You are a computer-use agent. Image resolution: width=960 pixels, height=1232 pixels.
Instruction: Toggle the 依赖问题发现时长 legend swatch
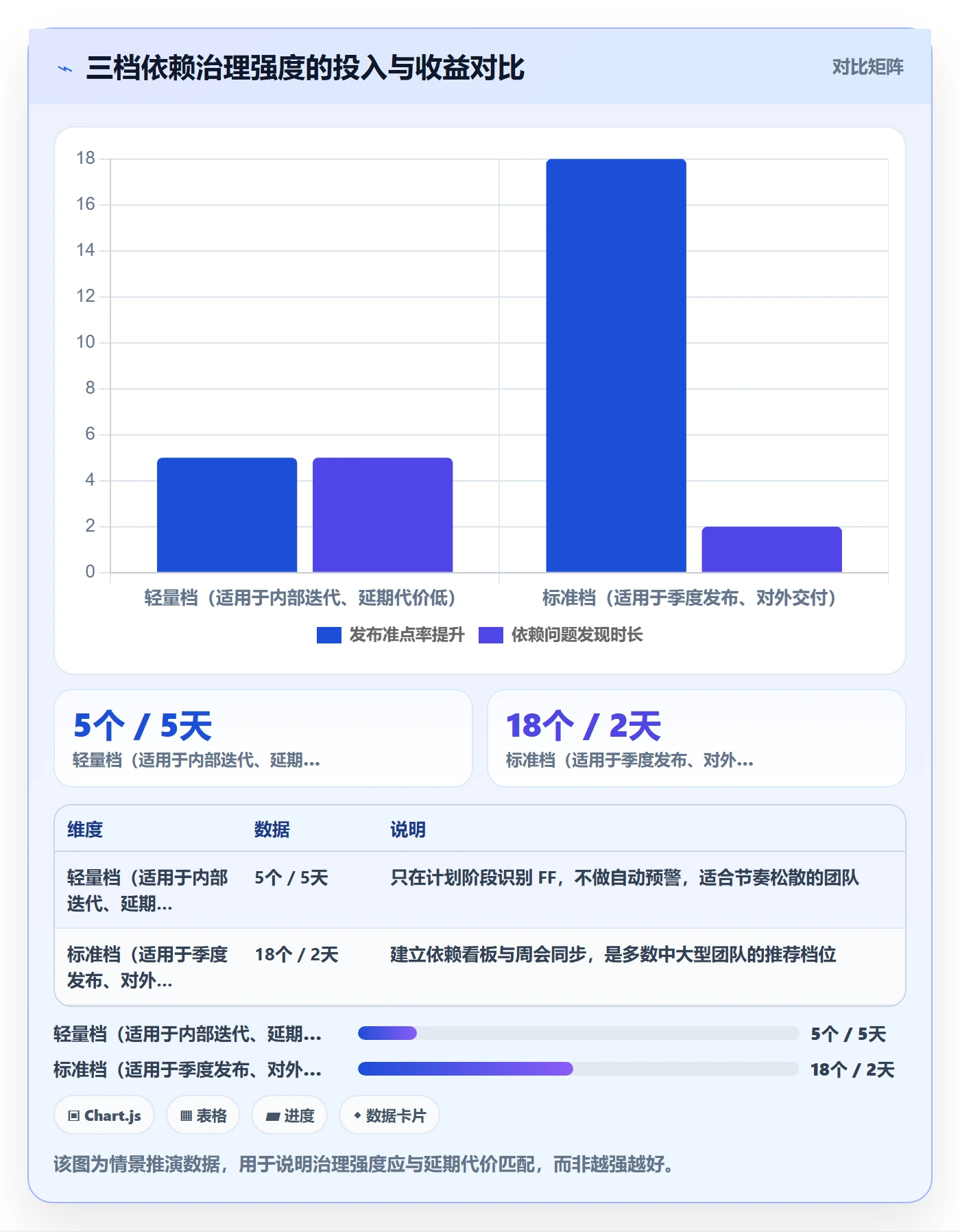click(x=490, y=635)
